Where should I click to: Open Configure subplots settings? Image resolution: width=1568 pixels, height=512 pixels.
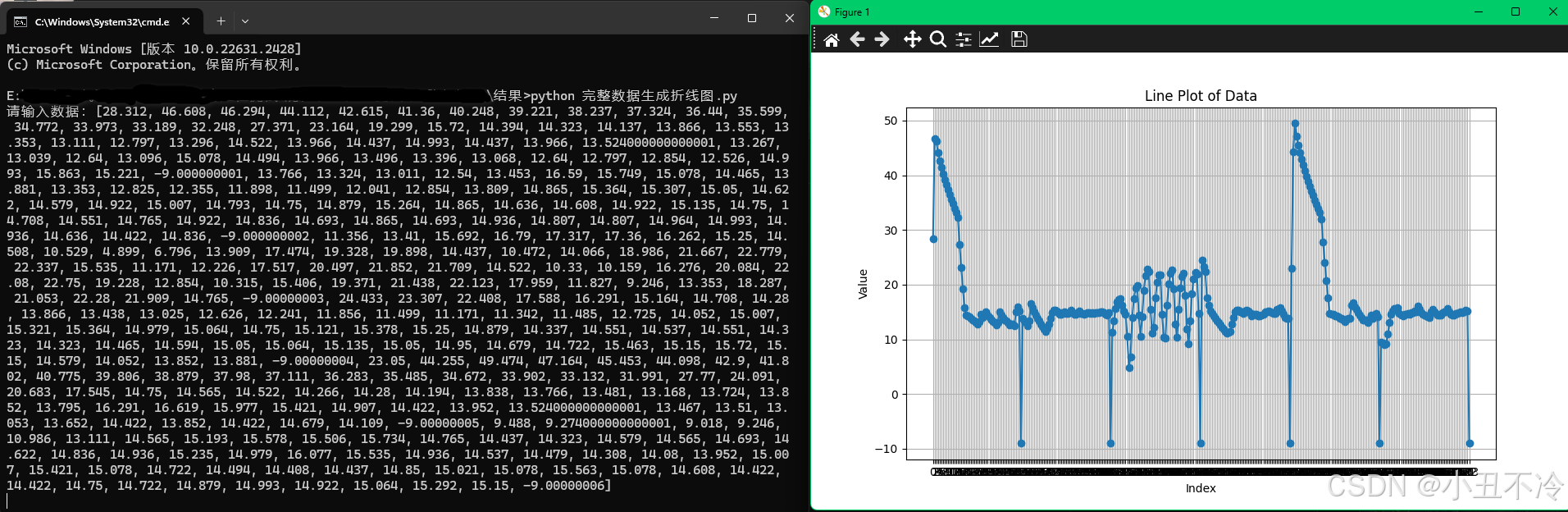click(x=964, y=39)
